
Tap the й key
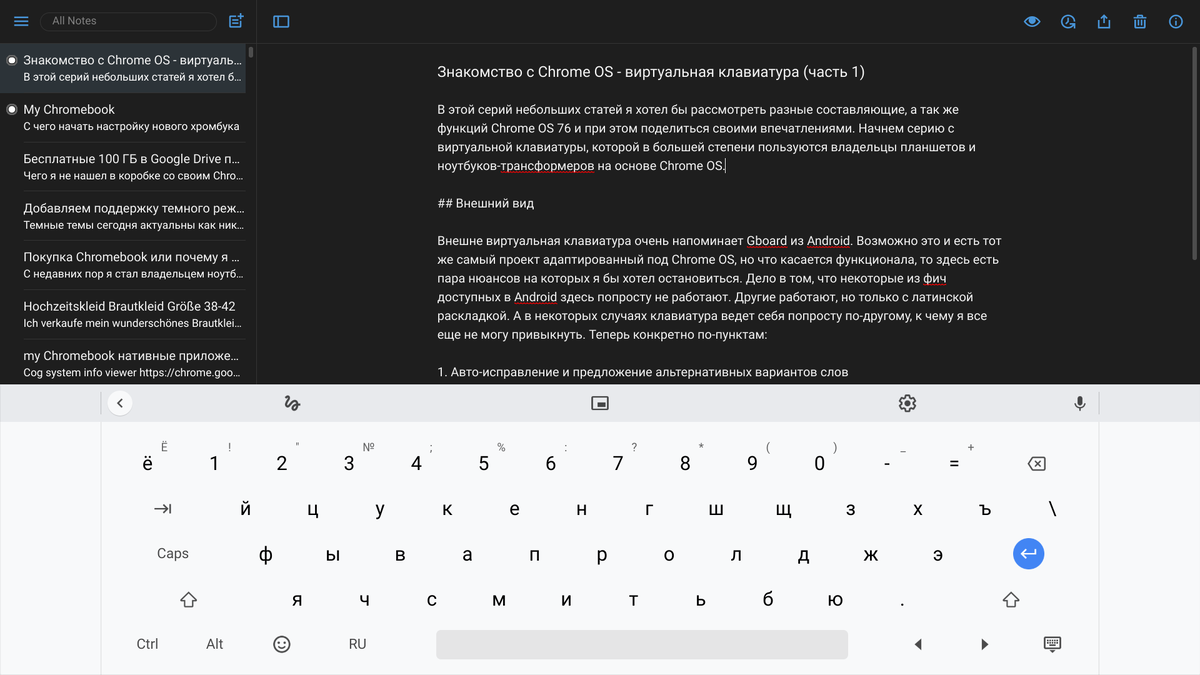coord(246,509)
